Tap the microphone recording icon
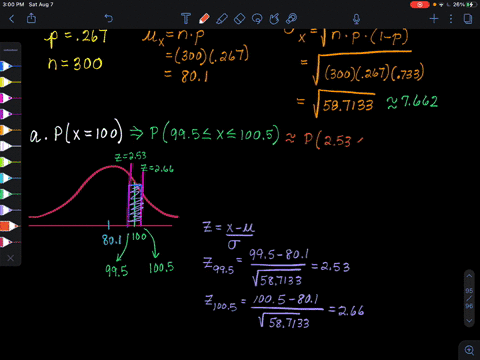 [356, 19]
